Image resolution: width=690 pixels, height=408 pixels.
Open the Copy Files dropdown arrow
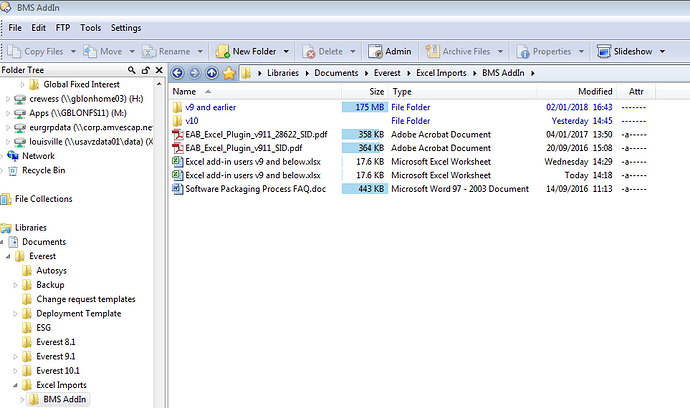tap(73, 51)
